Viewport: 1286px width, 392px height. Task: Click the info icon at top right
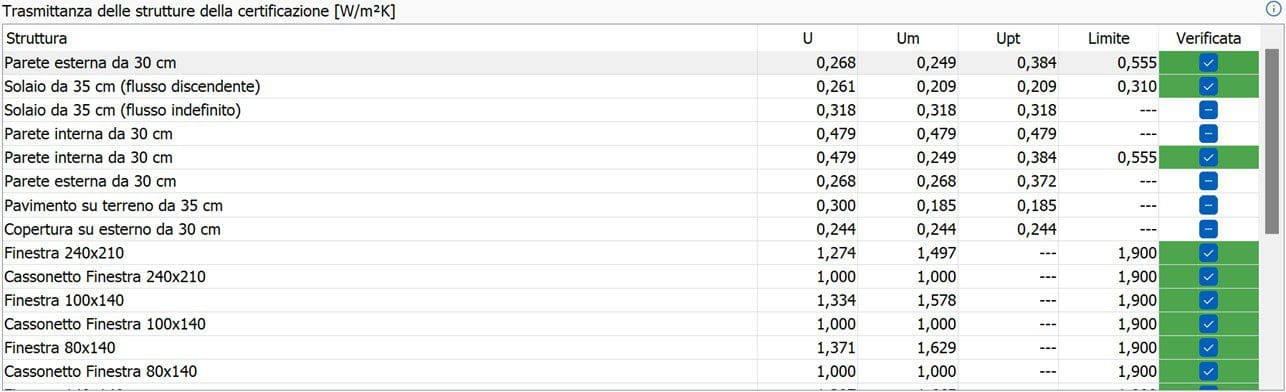coord(1273,9)
